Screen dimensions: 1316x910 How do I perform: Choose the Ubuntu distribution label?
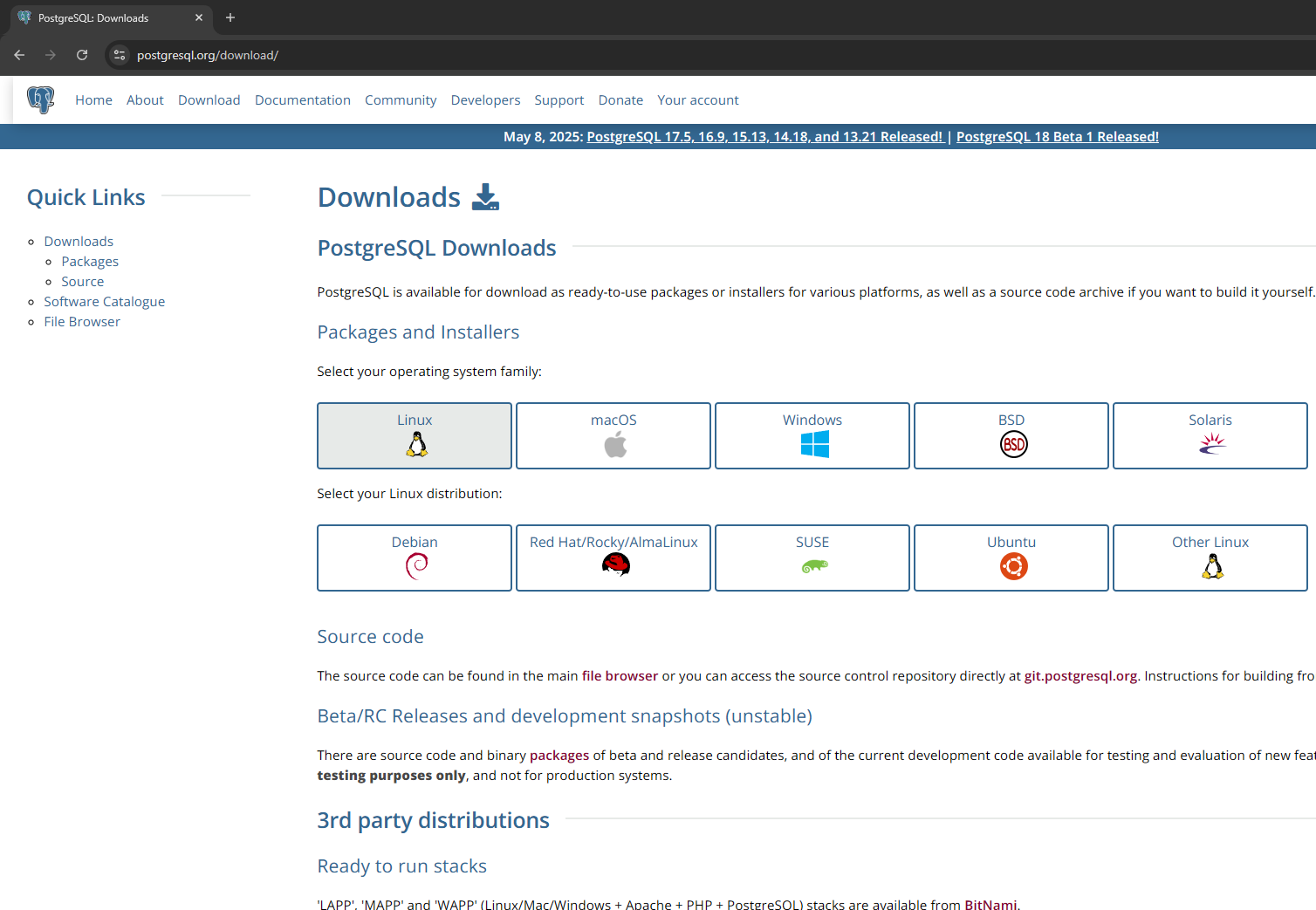pyautogui.click(x=1011, y=543)
